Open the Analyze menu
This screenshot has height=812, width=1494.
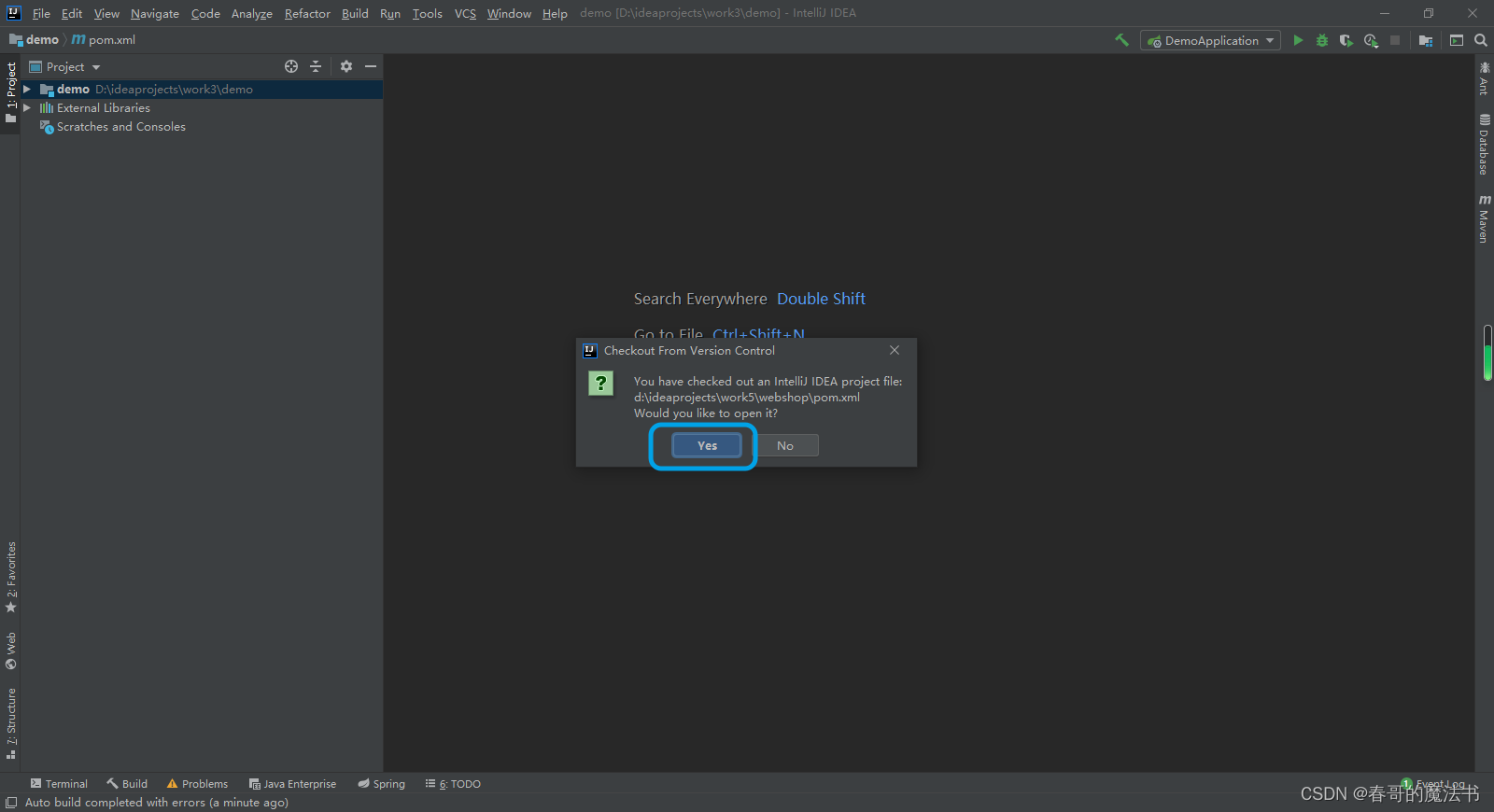252,13
